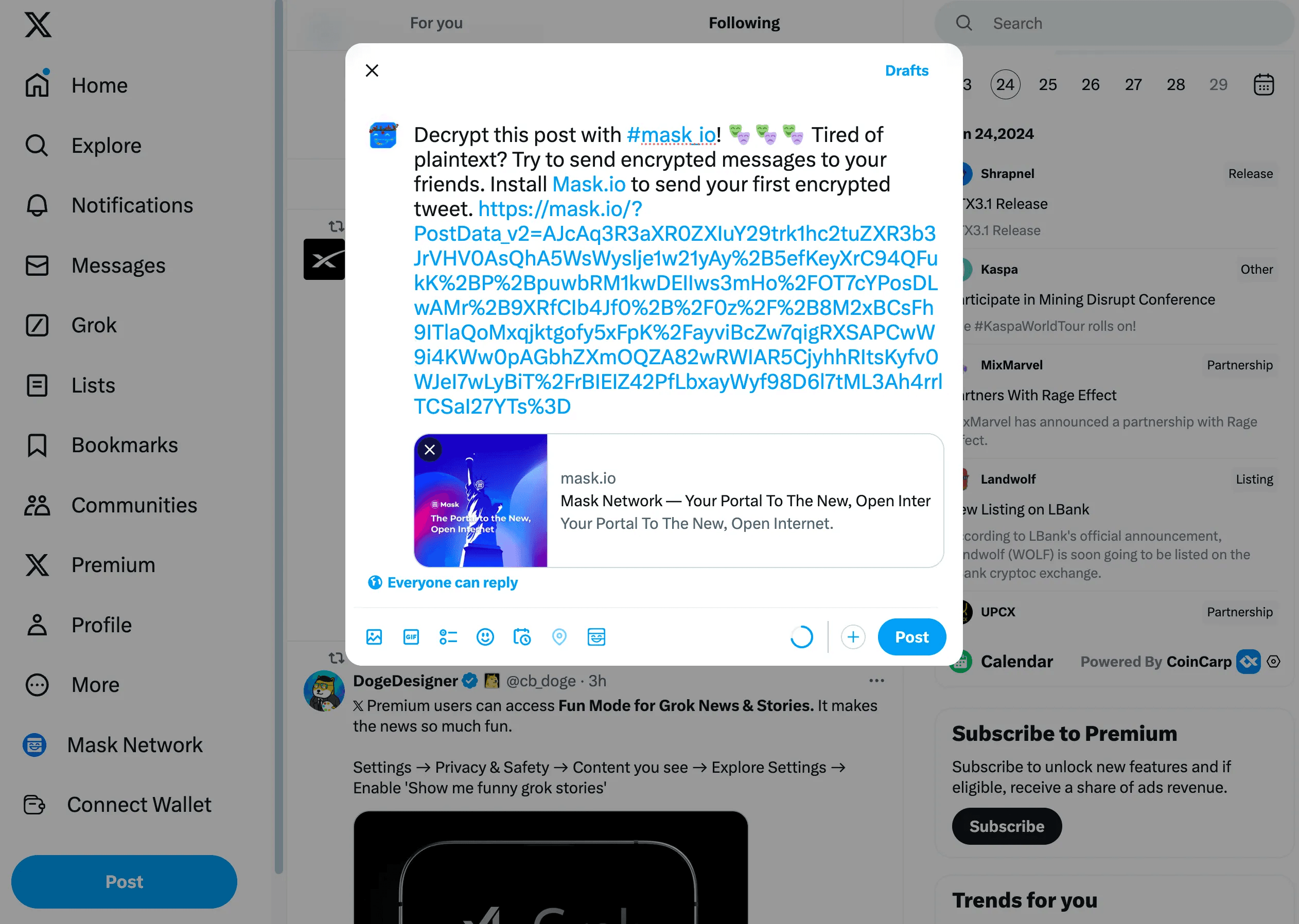Tag location with the pin icon

[x=559, y=637]
